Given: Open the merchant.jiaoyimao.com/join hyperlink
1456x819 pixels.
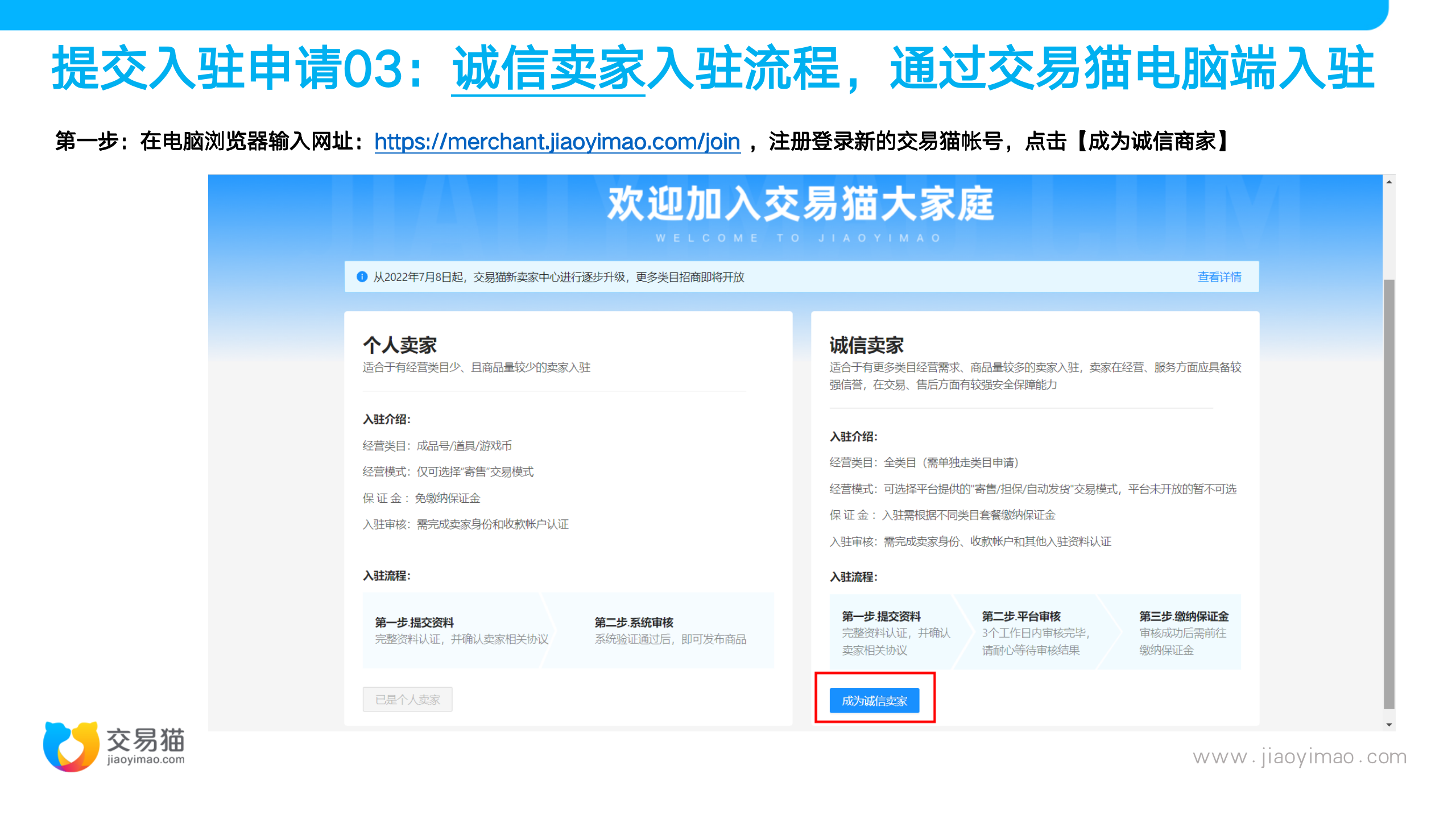Looking at the screenshot, I should click(x=557, y=141).
